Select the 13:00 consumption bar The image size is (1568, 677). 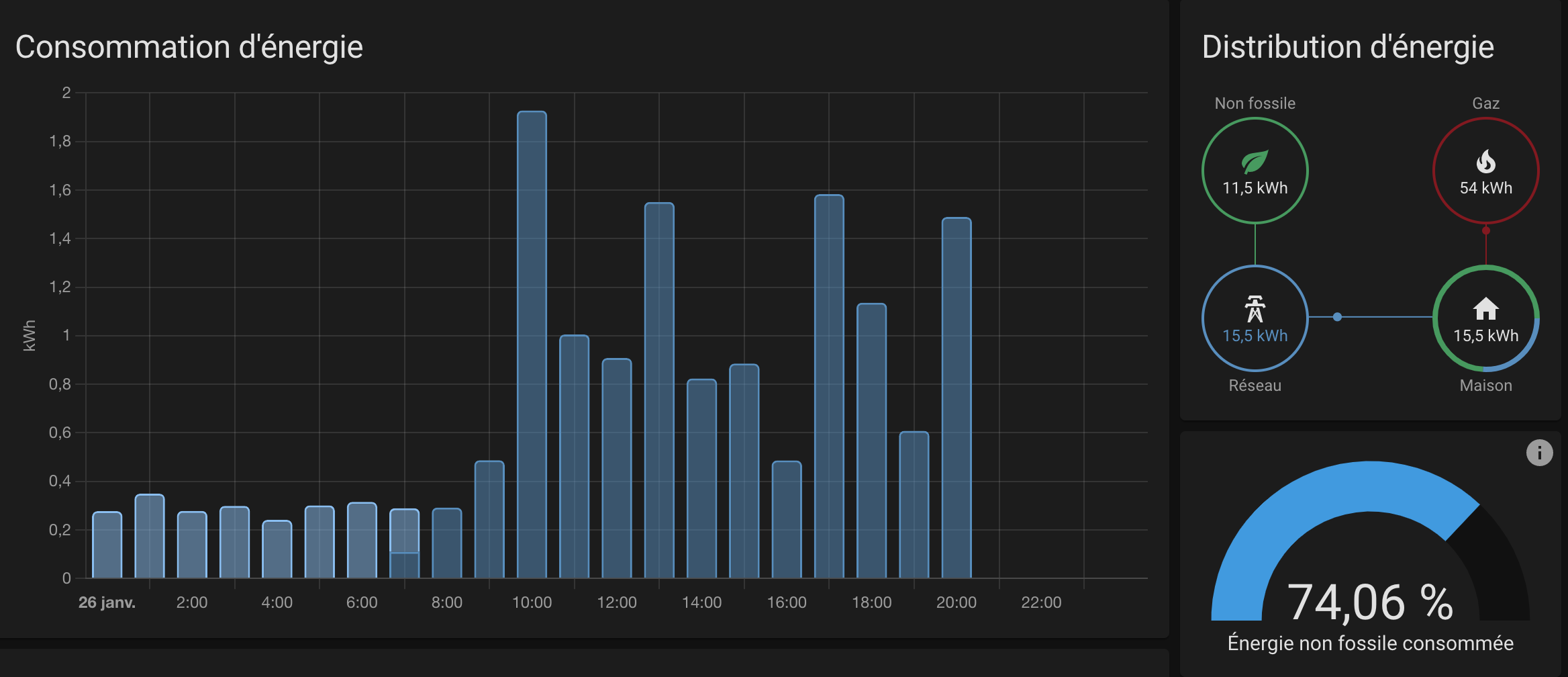point(659,390)
